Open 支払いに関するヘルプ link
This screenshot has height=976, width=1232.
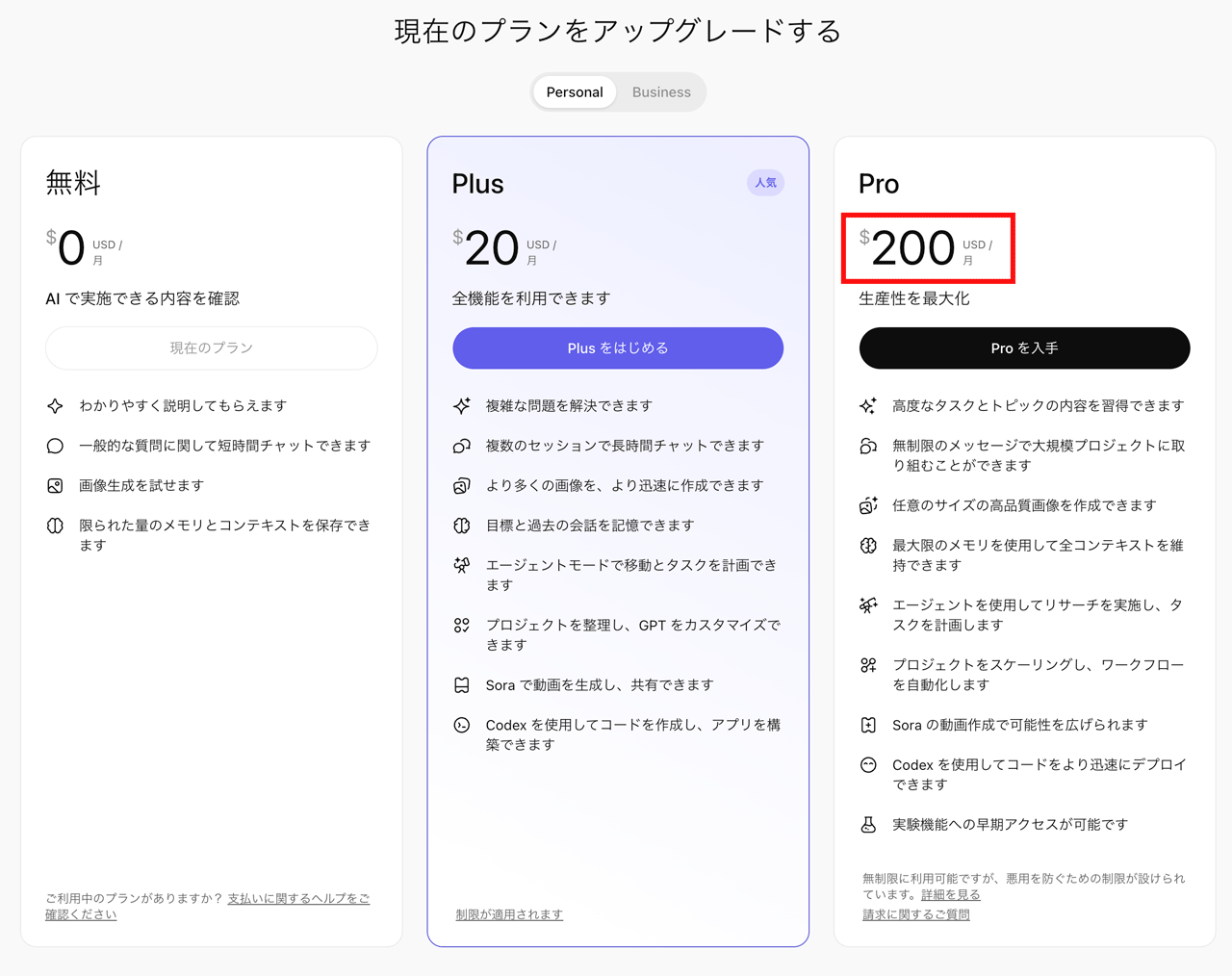pyautogui.click(x=297, y=899)
